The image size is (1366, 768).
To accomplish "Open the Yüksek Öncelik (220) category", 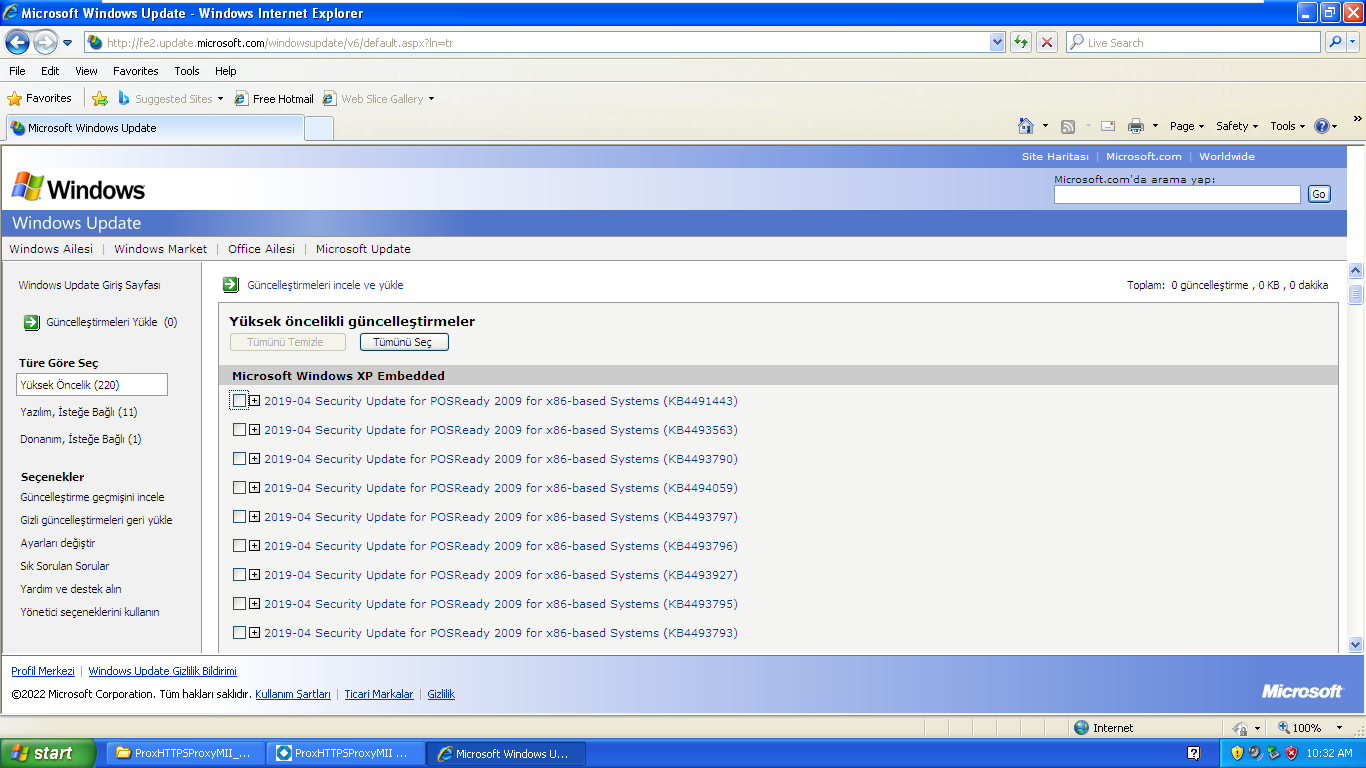I will [x=92, y=385].
